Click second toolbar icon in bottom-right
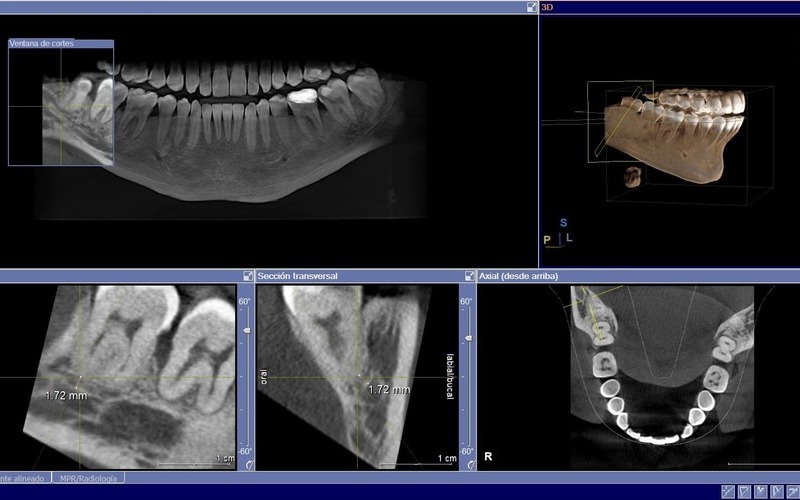The width and height of the screenshot is (800, 500). point(744,491)
